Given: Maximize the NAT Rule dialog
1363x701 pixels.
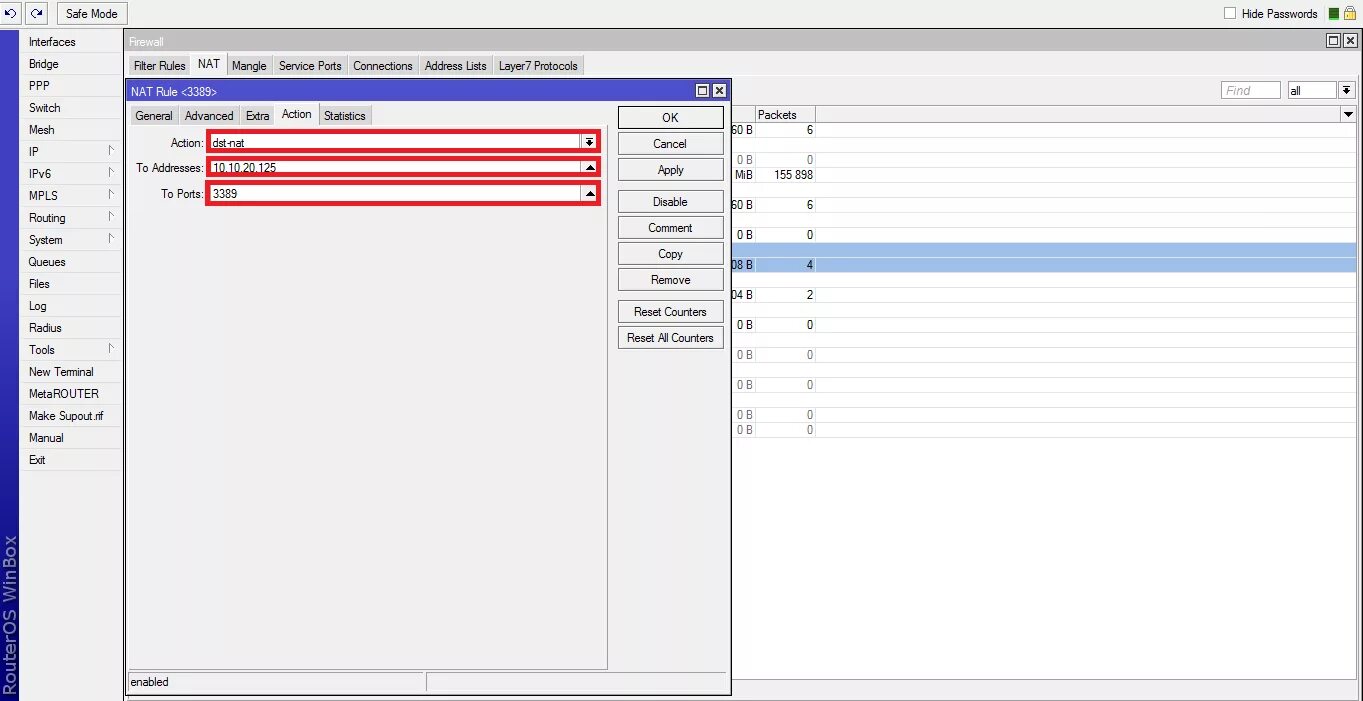Looking at the screenshot, I should tap(702, 91).
